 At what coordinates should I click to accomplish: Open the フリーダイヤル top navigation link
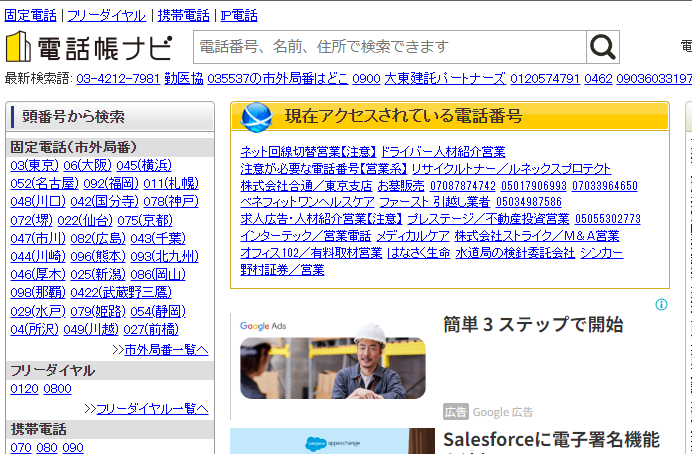[x=106, y=15]
